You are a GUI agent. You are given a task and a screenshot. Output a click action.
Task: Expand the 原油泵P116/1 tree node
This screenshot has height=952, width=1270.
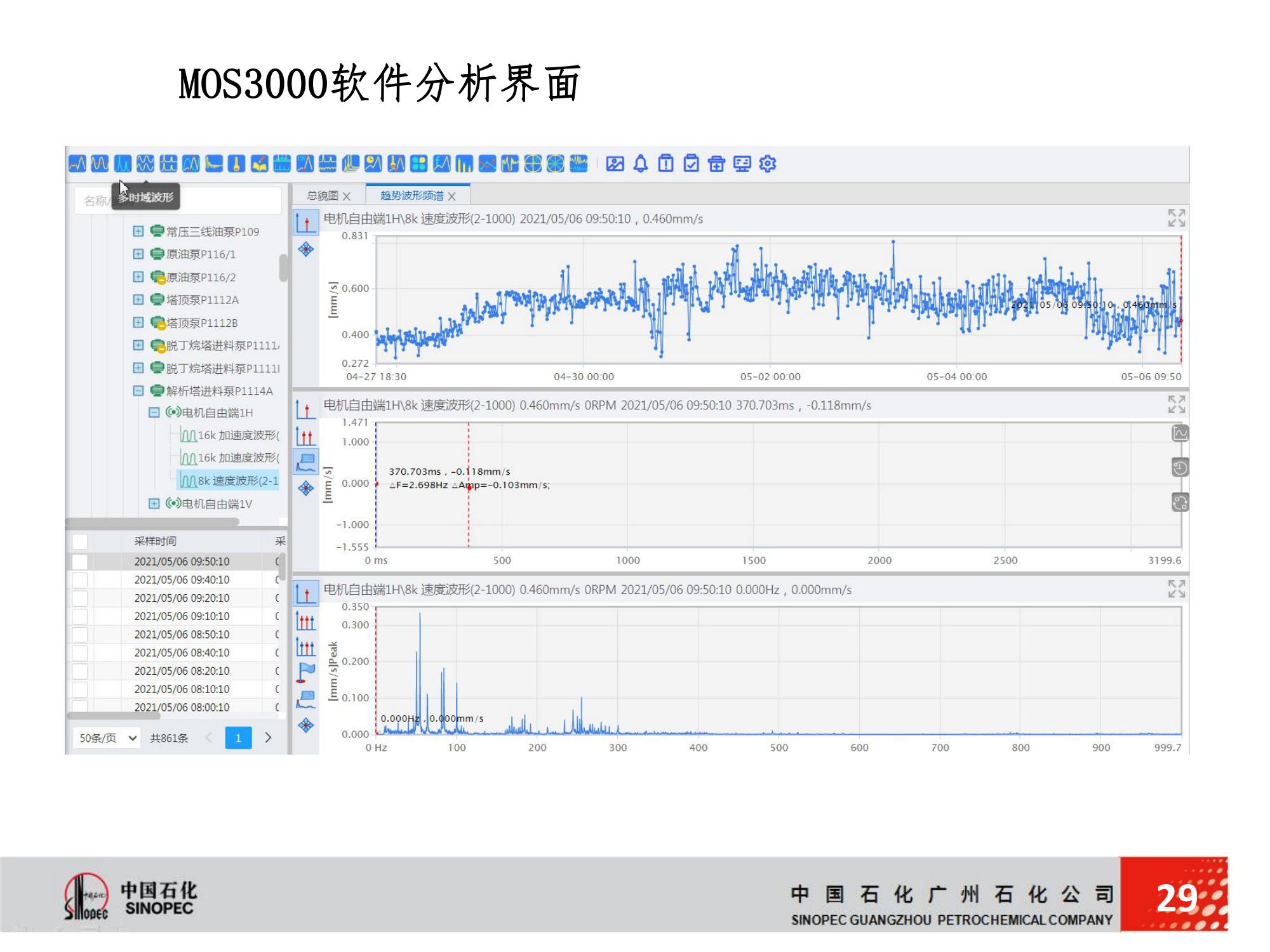pos(138,255)
